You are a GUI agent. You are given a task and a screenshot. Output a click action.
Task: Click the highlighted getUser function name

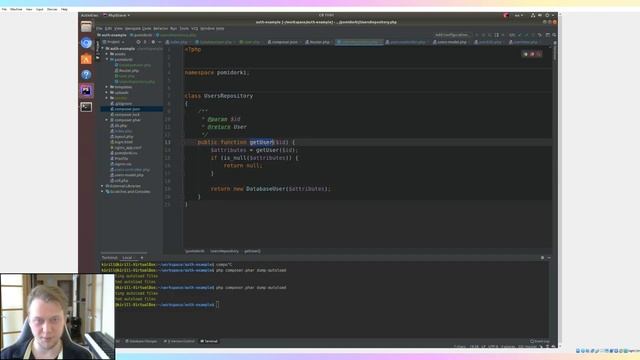pyautogui.click(x=262, y=142)
